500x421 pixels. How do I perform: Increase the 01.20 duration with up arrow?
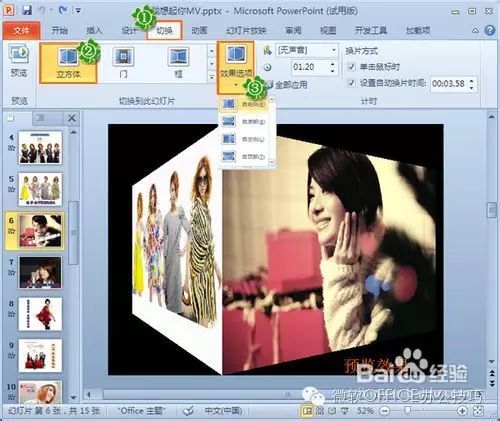click(332, 64)
